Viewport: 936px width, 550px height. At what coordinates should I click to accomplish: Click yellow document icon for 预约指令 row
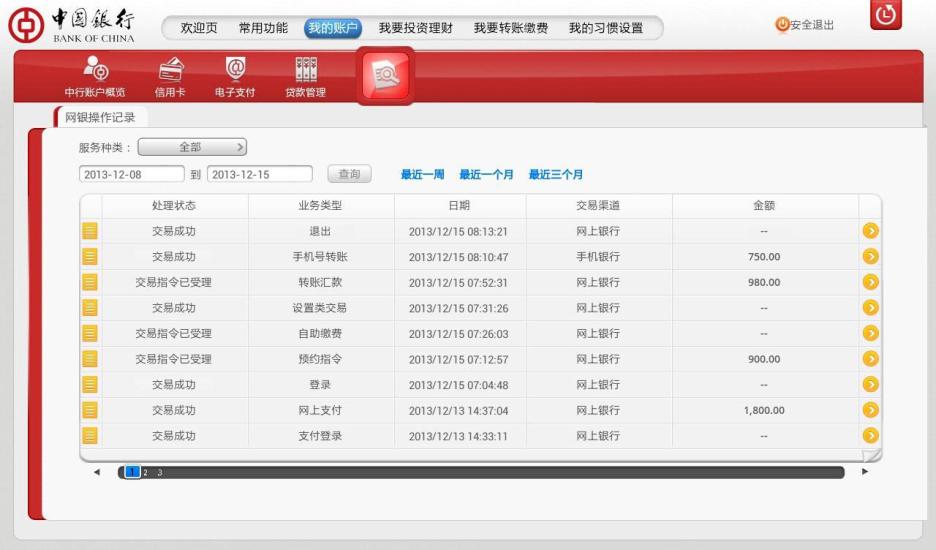click(90, 359)
